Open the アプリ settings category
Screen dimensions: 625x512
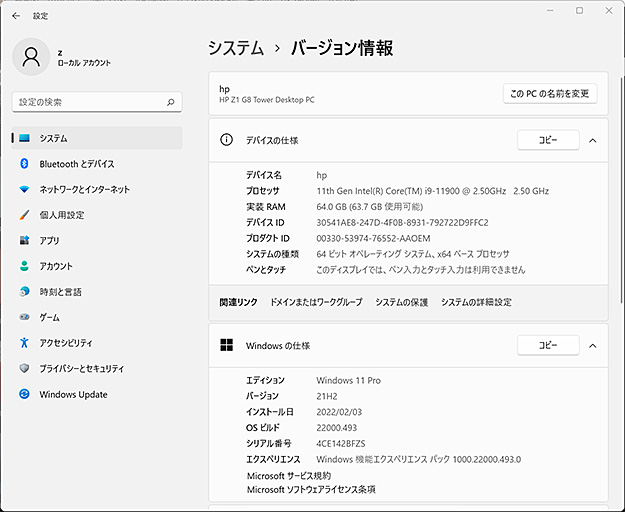tap(49, 241)
